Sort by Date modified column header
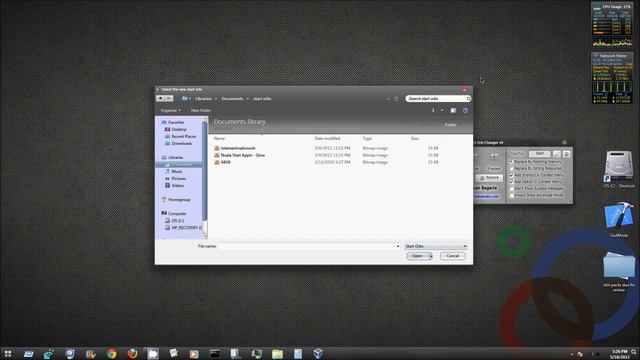Screen dimensions: 640x360 (327, 139)
